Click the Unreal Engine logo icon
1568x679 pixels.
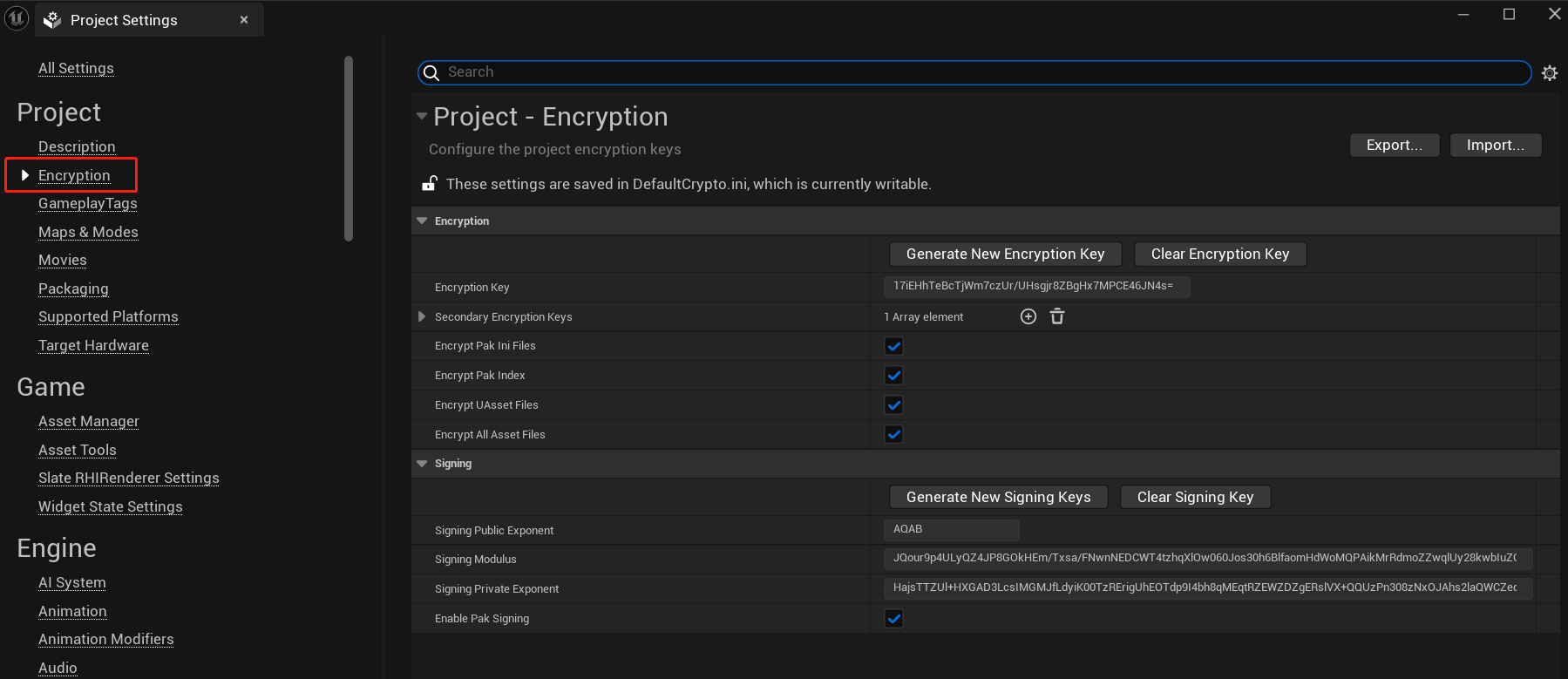(17, 18)
